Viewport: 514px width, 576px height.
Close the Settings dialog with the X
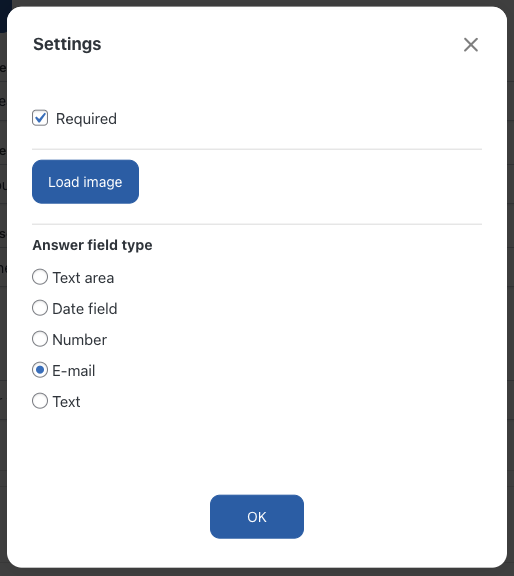[471, 45]
